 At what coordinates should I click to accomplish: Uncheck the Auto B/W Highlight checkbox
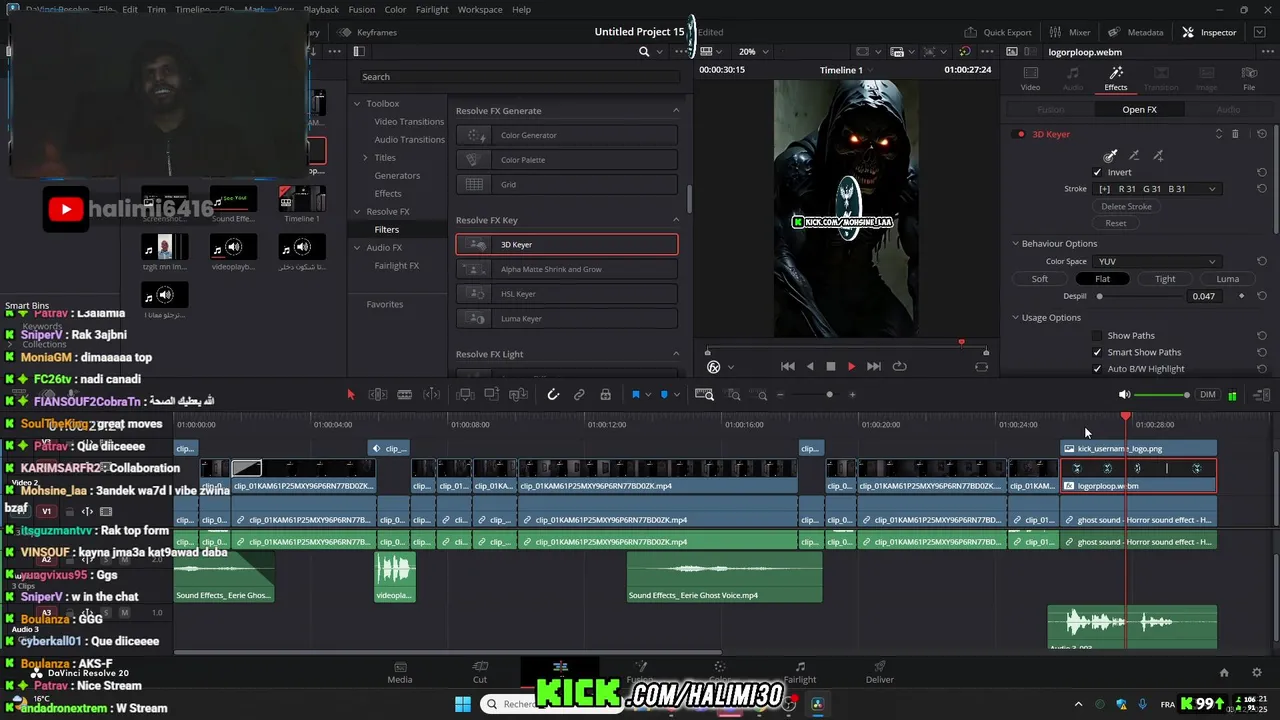pos(1097,369)
